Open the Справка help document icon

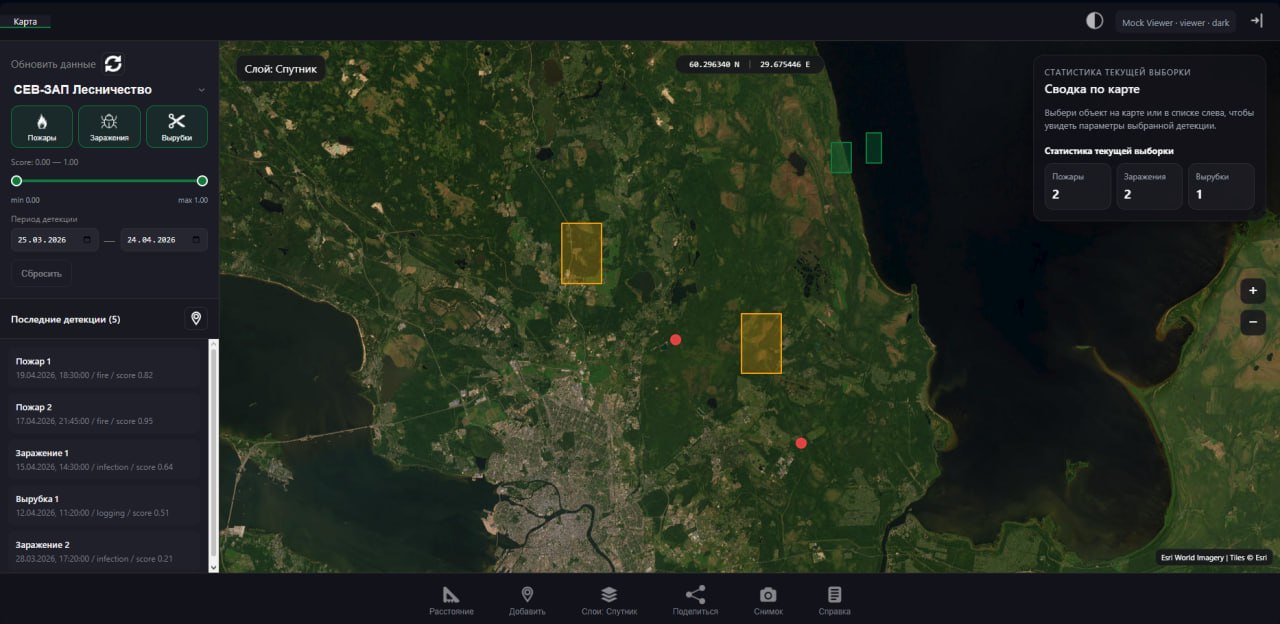point(834,601)
